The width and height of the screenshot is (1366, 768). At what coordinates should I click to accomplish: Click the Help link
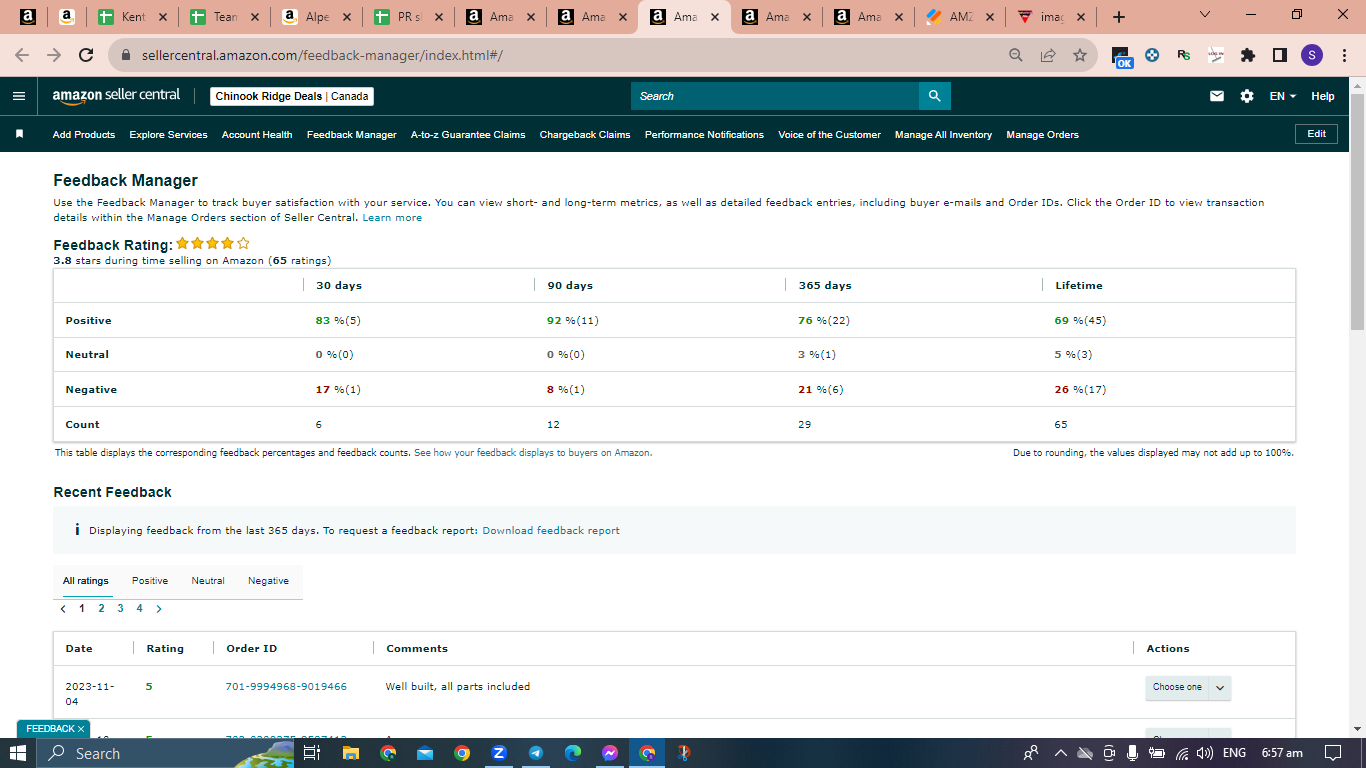click(x=1323, y=96)
